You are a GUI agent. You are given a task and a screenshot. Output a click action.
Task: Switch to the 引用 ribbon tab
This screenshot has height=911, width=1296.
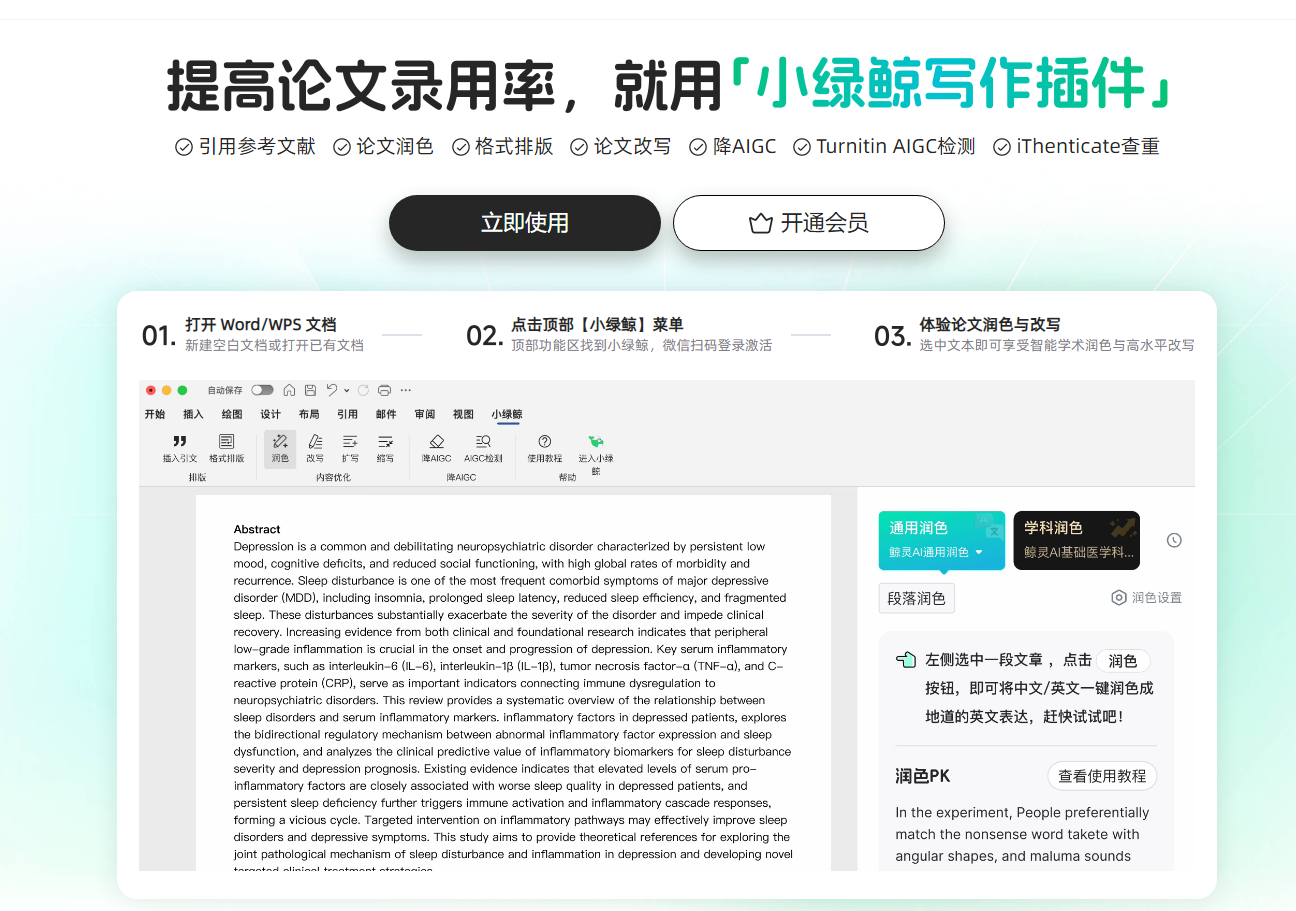coord(347,414)
